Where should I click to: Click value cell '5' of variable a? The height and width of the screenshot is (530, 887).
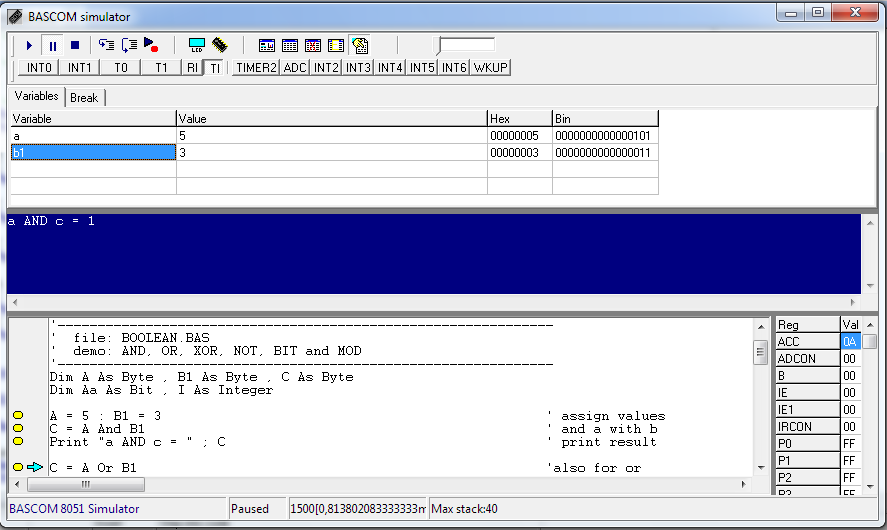[x=331, y=136]
